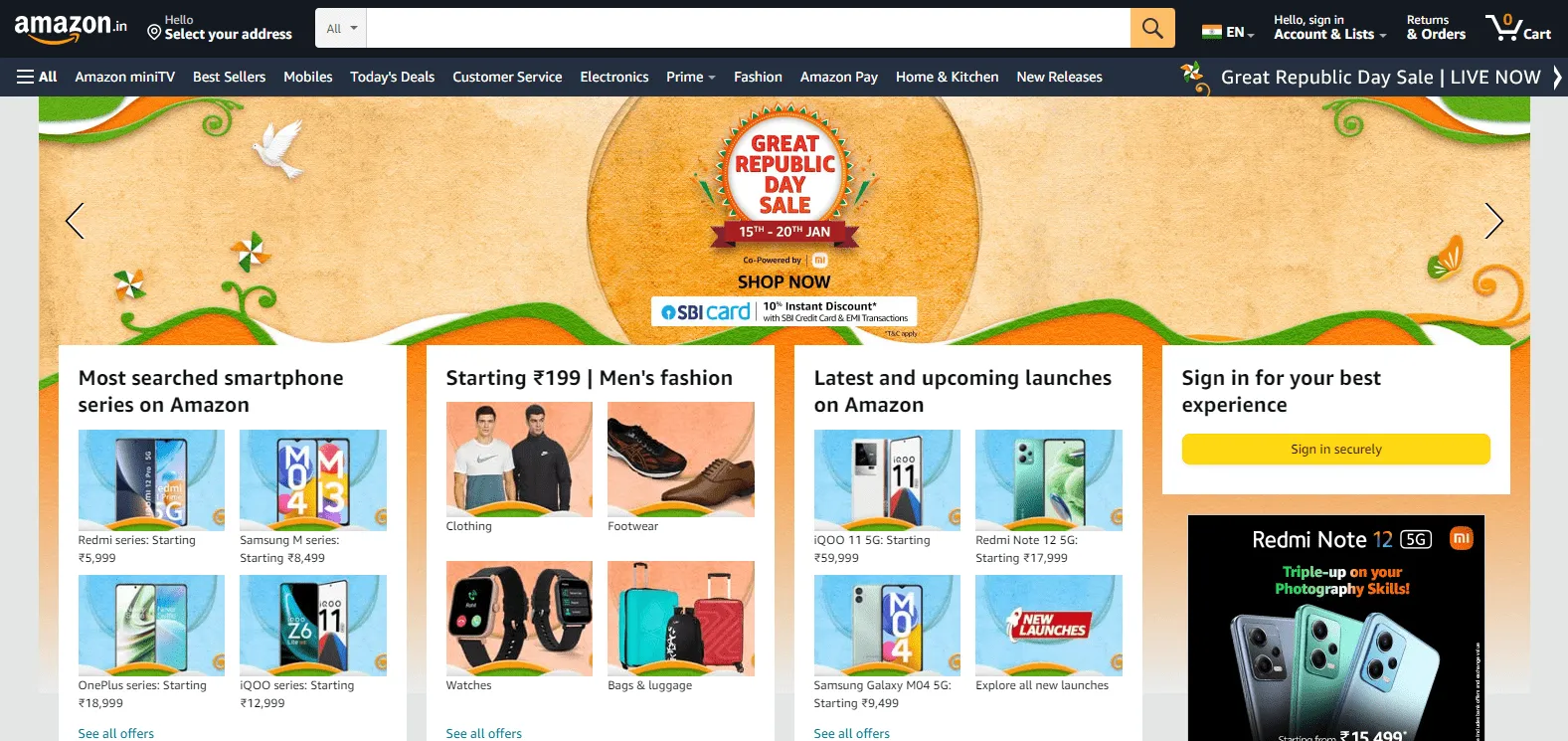Click the Sign in securely button
Screen dimensions: 1568x741
(1335, 450)
